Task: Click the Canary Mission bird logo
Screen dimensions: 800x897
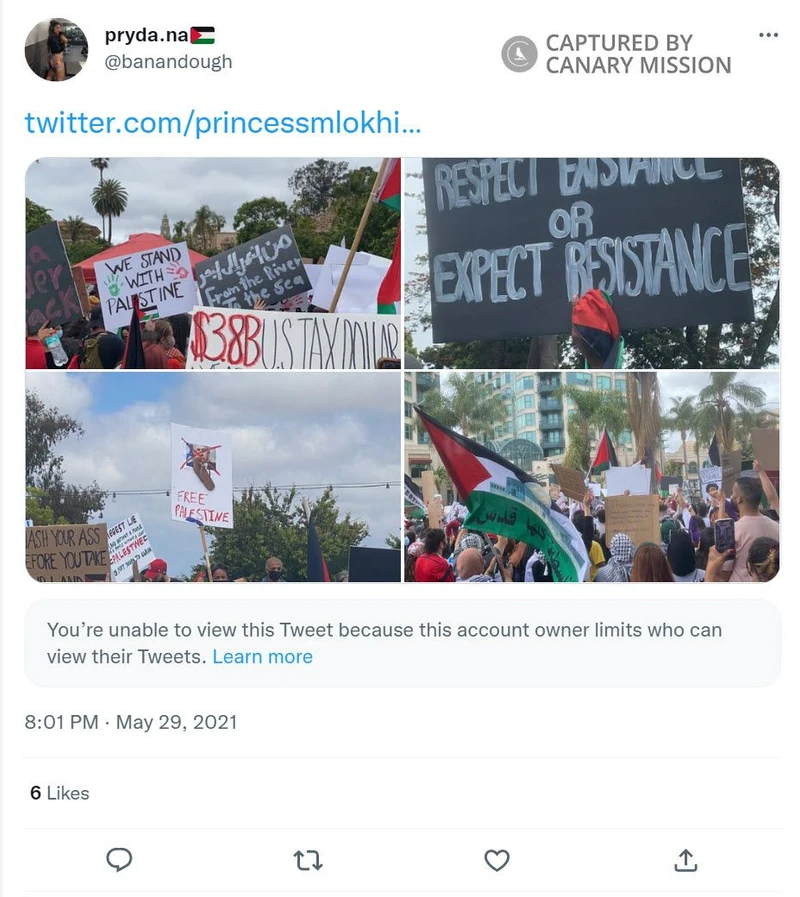Action: pos(519,54)
